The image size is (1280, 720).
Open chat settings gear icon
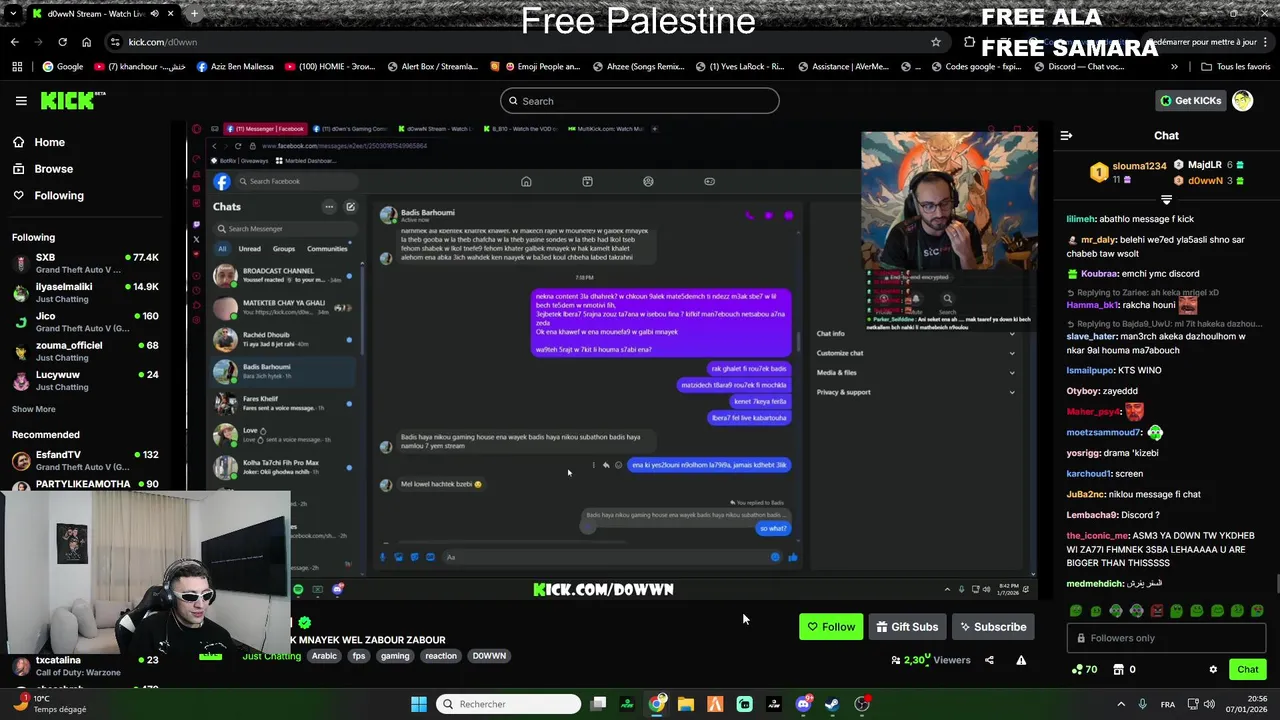point(1213,669)
